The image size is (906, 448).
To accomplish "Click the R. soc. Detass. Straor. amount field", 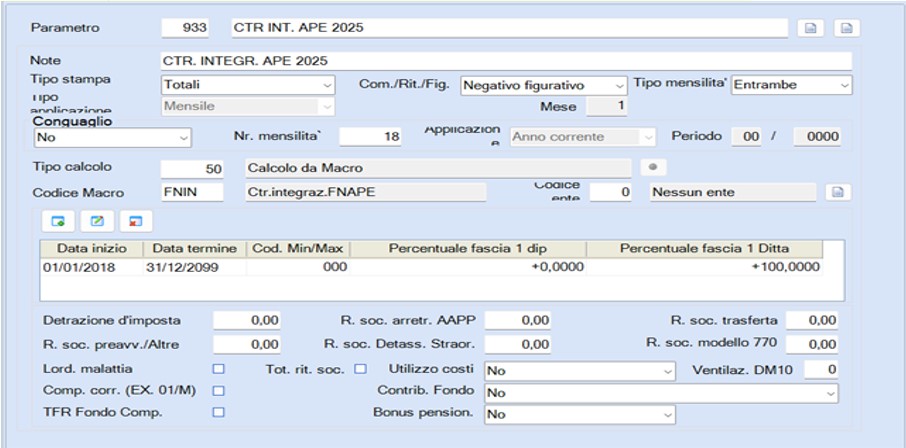I will (x=517, y=345).
